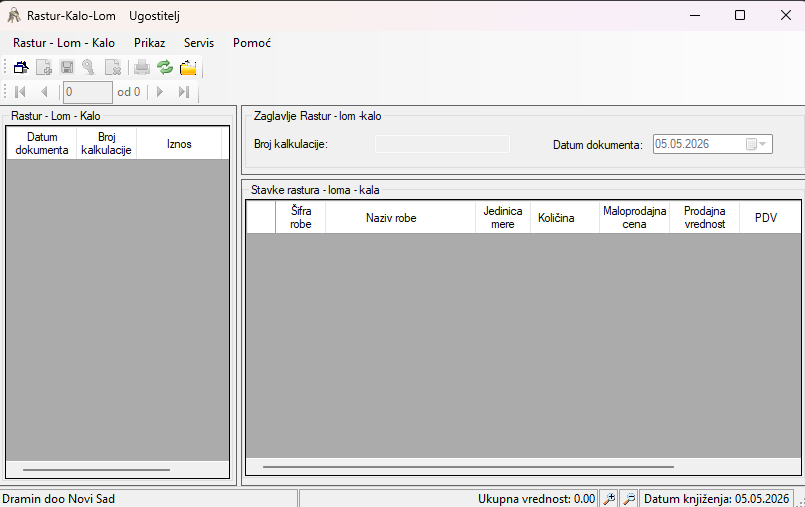805x507 pixels.
Task: Click the Prodajna vrednost column header
Action: point(704,218)
